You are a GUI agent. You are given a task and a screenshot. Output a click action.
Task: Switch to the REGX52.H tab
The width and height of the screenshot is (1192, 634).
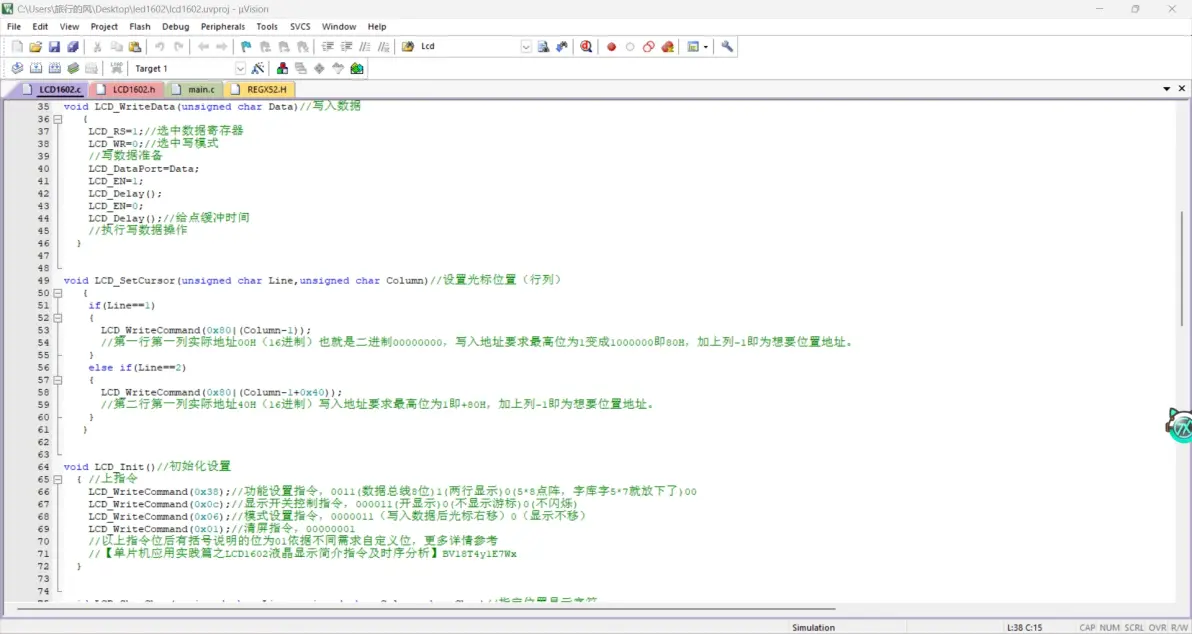point(260,90)
